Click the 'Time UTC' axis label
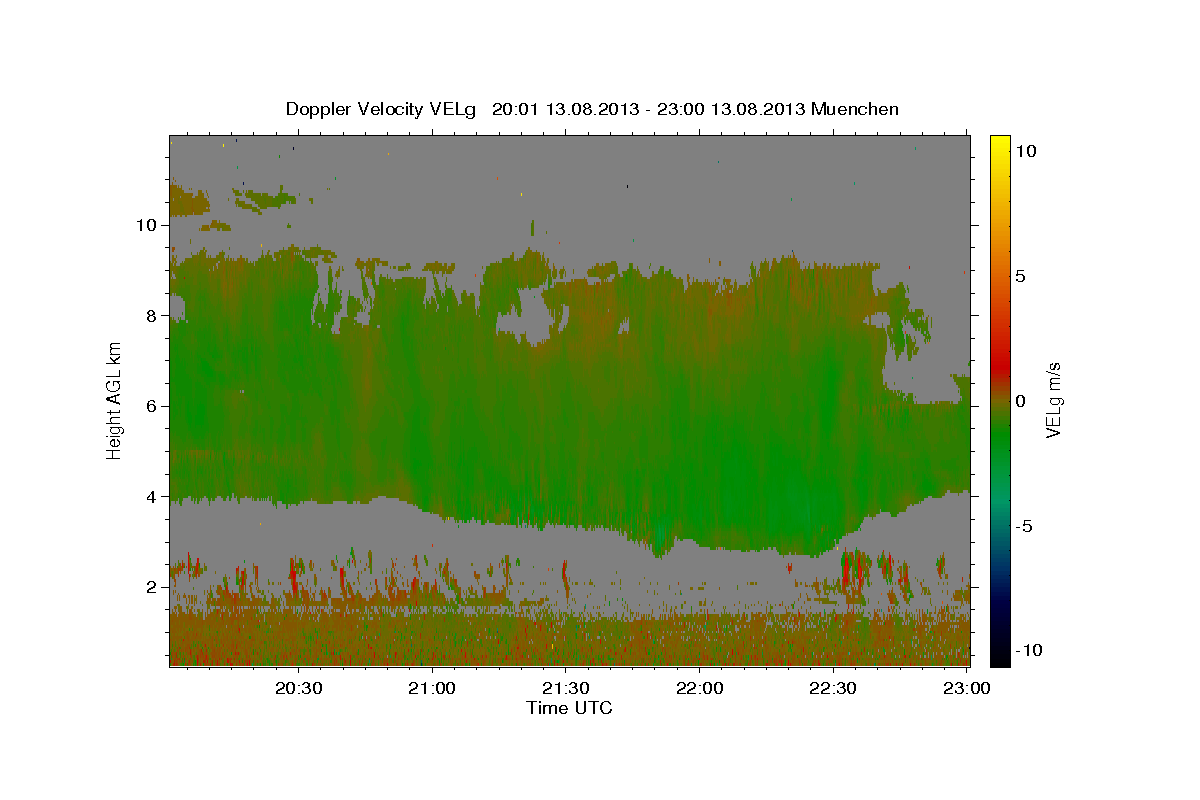 [x=569, y=709]
